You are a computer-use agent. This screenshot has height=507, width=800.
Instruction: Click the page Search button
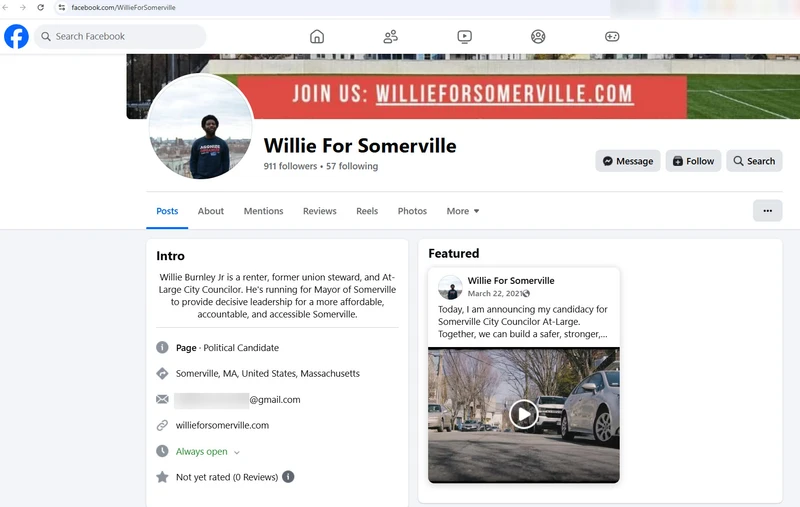coord(754,161)
